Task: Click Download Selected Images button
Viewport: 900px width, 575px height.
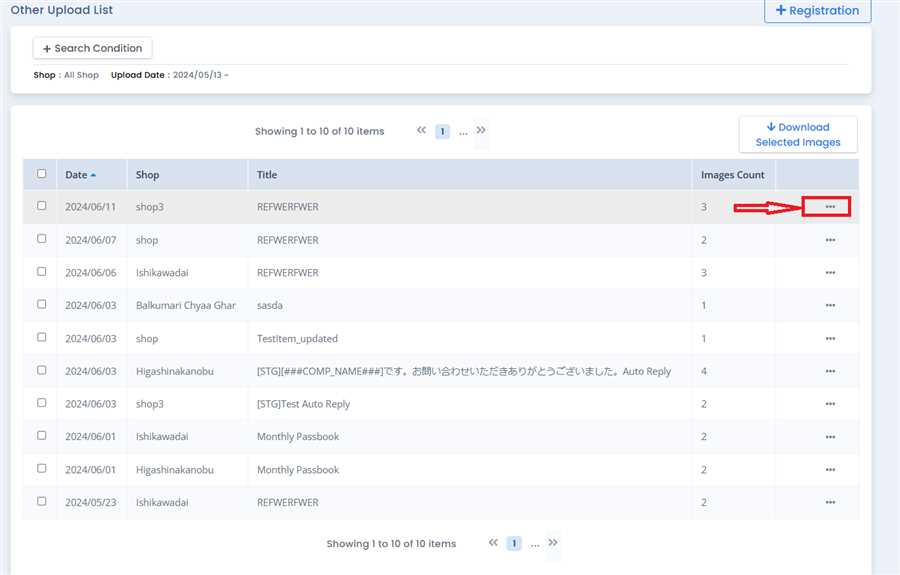Action: point(797,135)
